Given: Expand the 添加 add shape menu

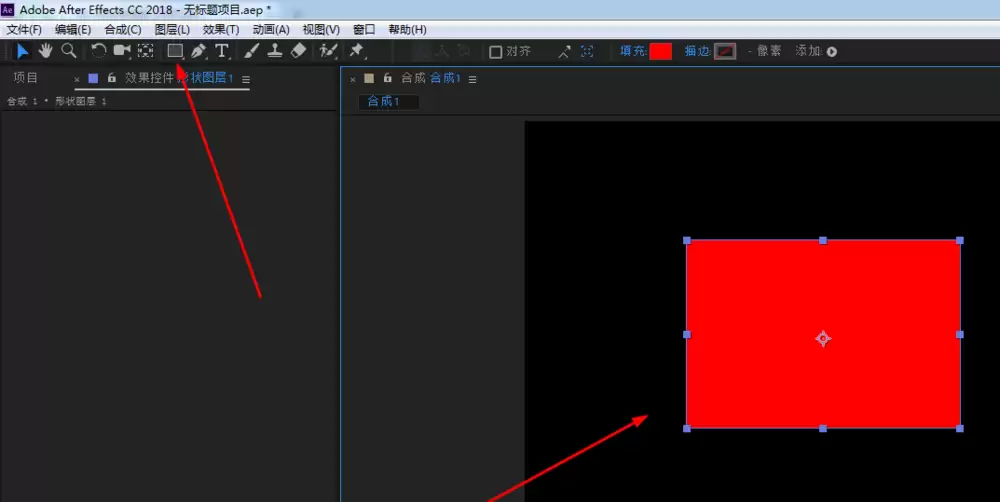Looking at the screenshot, I should click(832, 52).
